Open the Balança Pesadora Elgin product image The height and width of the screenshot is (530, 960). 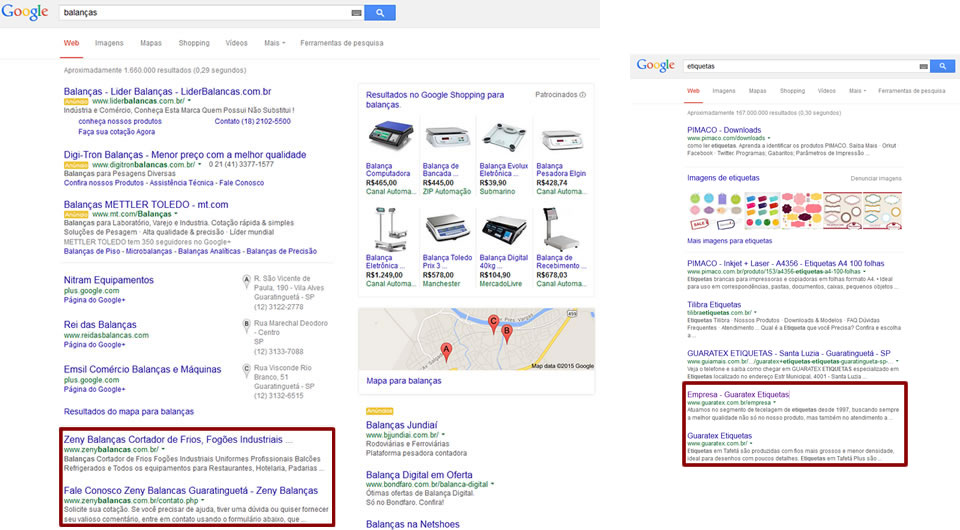pyautogui.click(x=560, y=140)
